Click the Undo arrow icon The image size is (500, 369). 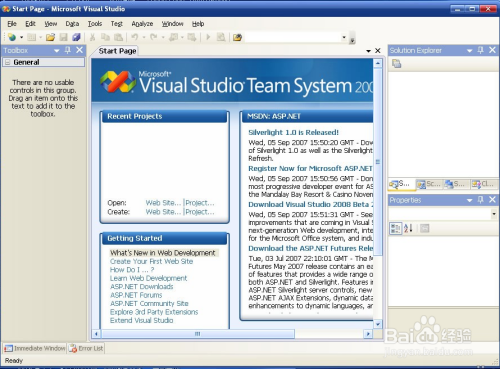(135, 37)
